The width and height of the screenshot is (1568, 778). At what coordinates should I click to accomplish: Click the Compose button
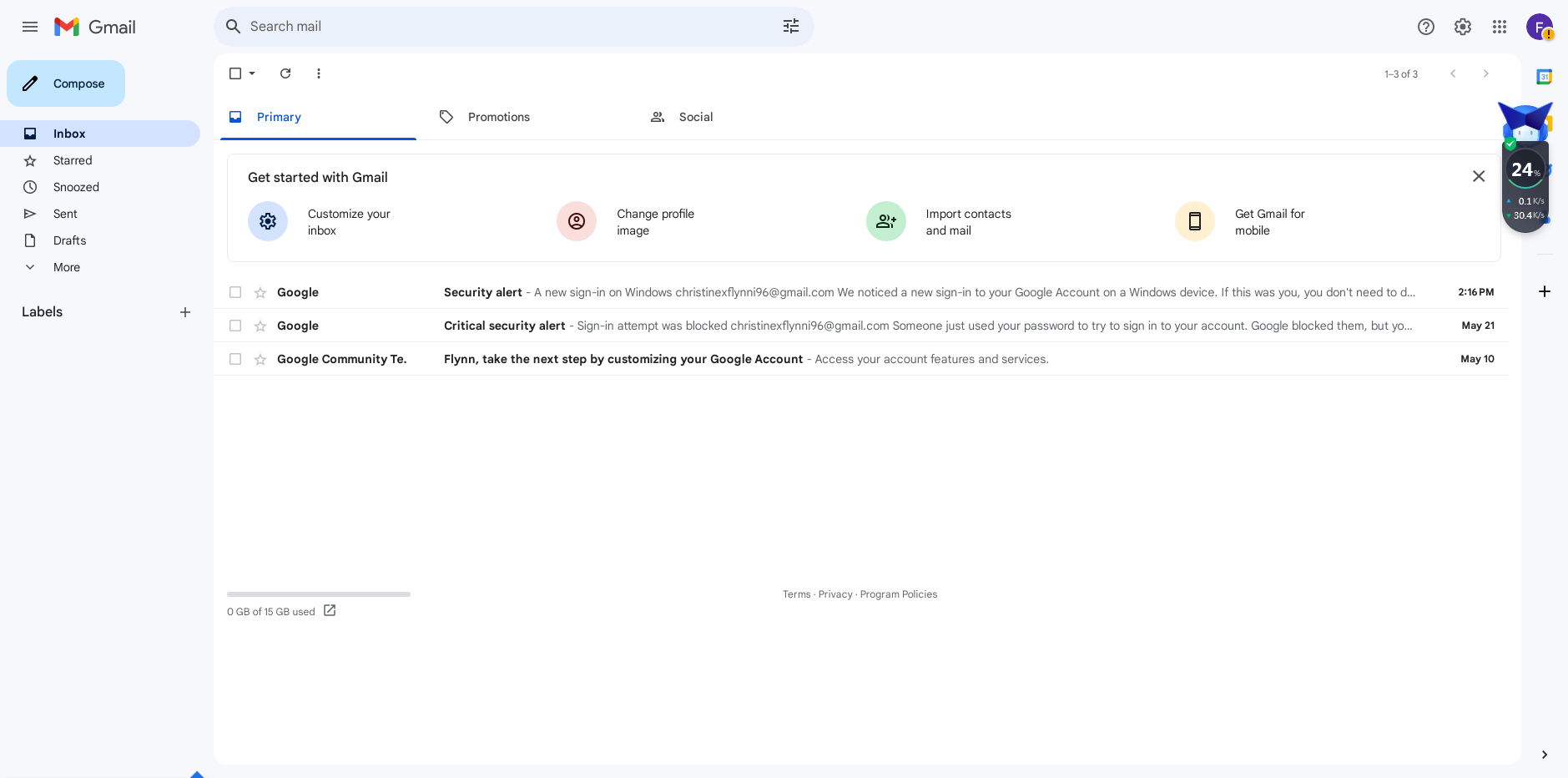point(66,83)
